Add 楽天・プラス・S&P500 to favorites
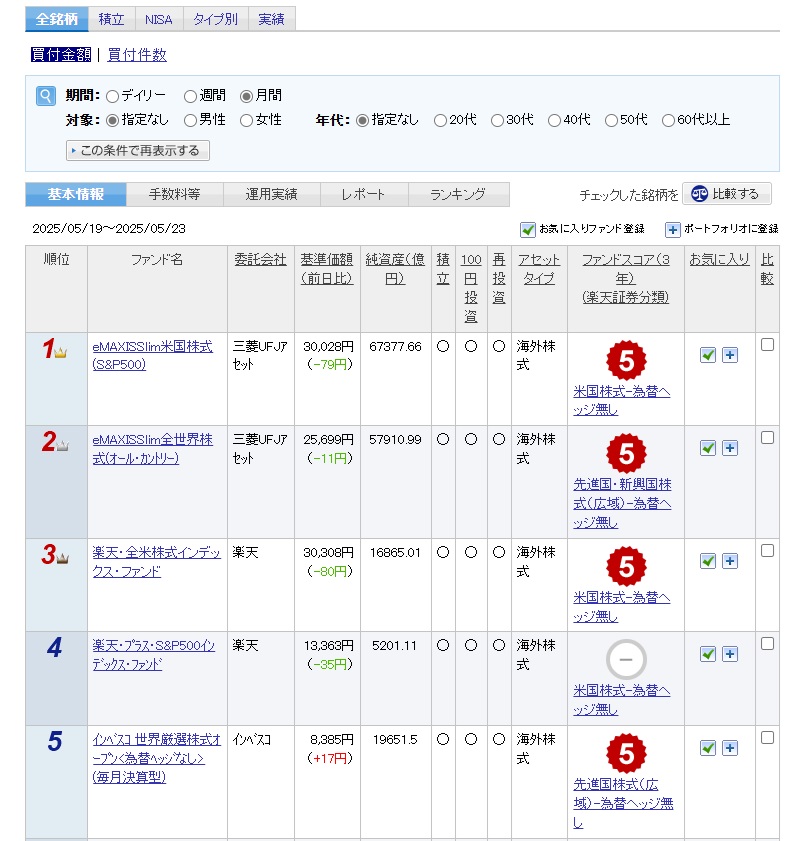Screen dimensions: 787x841 (x=708, y=654)
